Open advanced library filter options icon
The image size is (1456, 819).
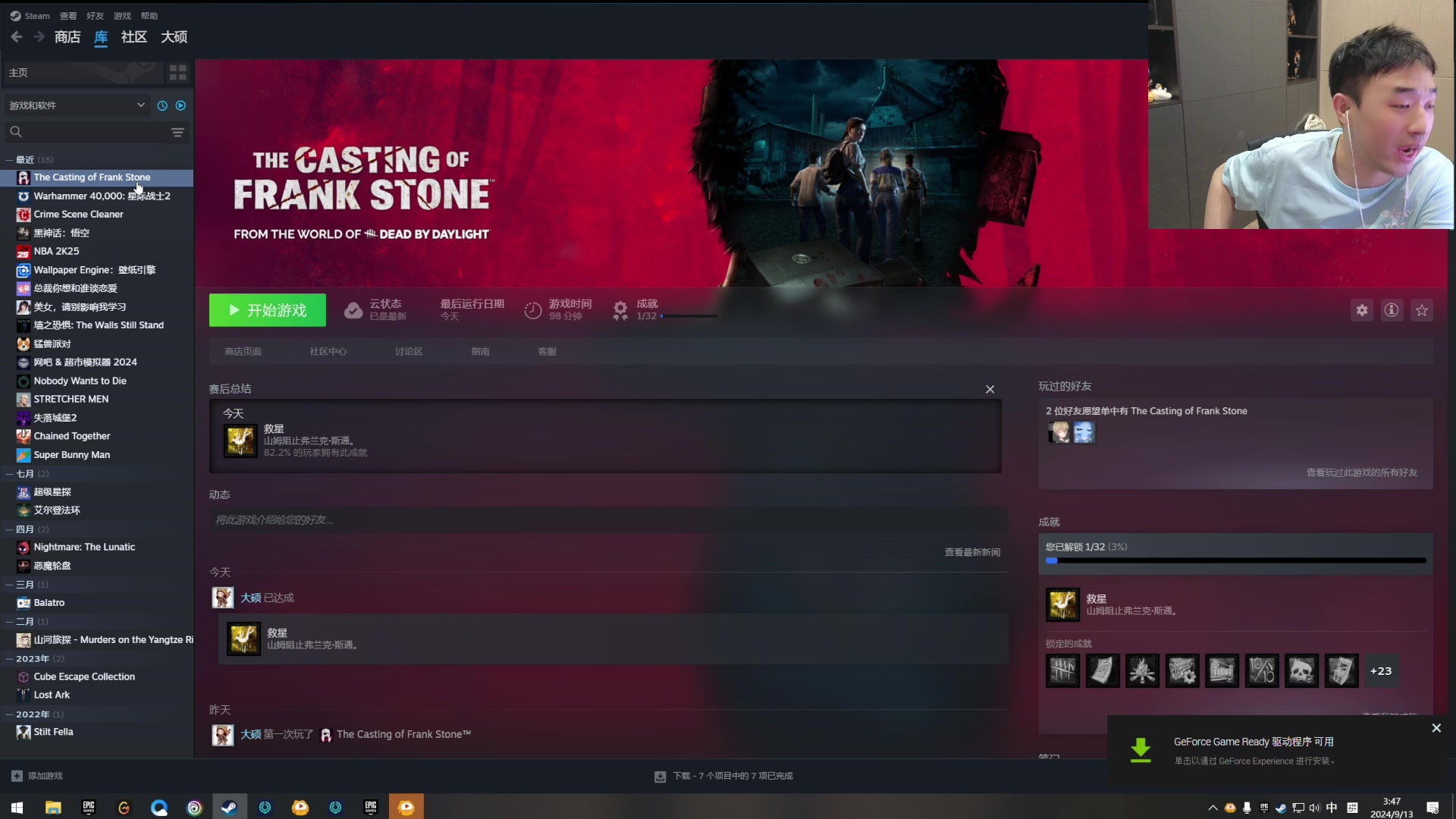click(177, 132)
